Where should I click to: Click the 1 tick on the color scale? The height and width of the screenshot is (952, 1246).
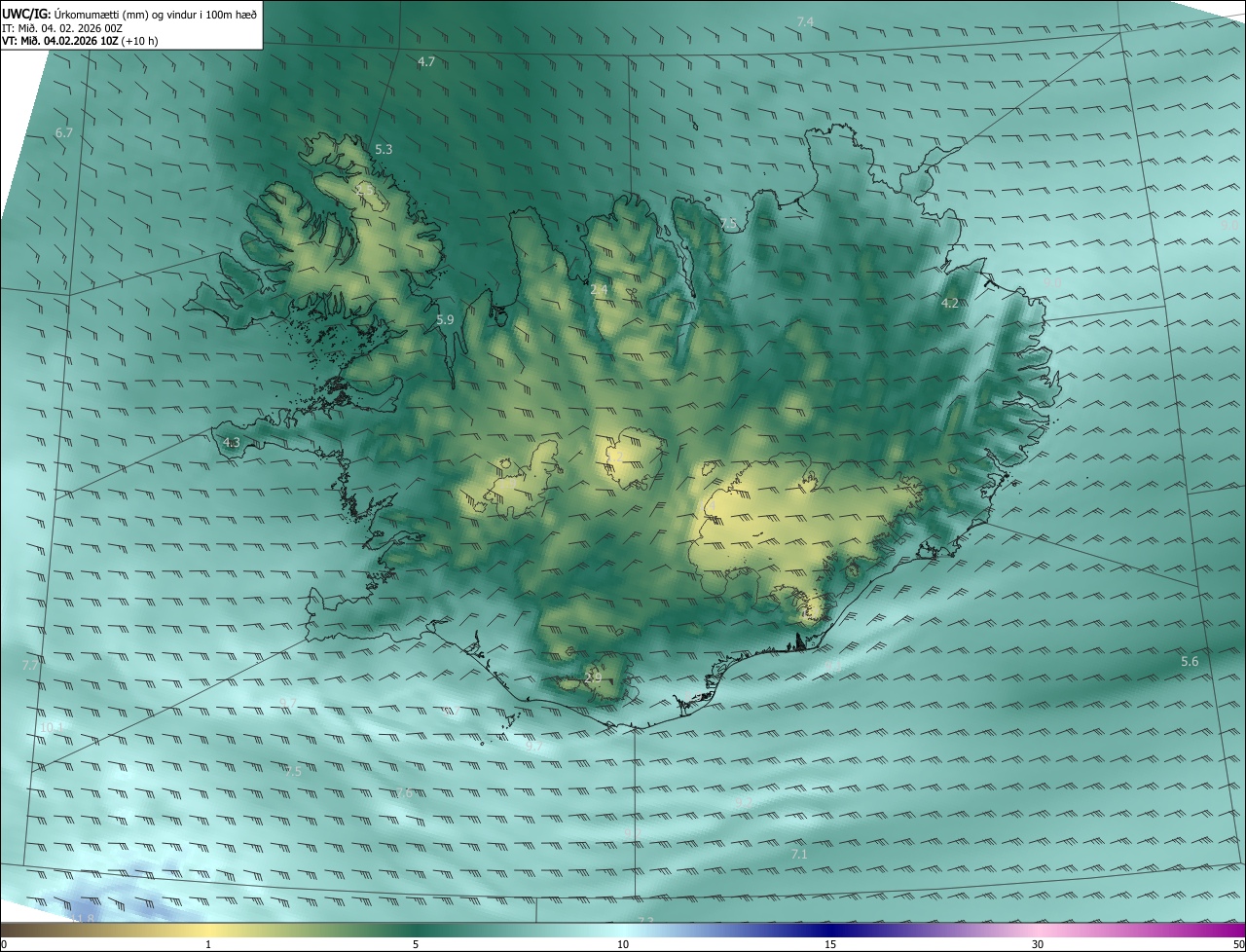click(x=208, y=944)
